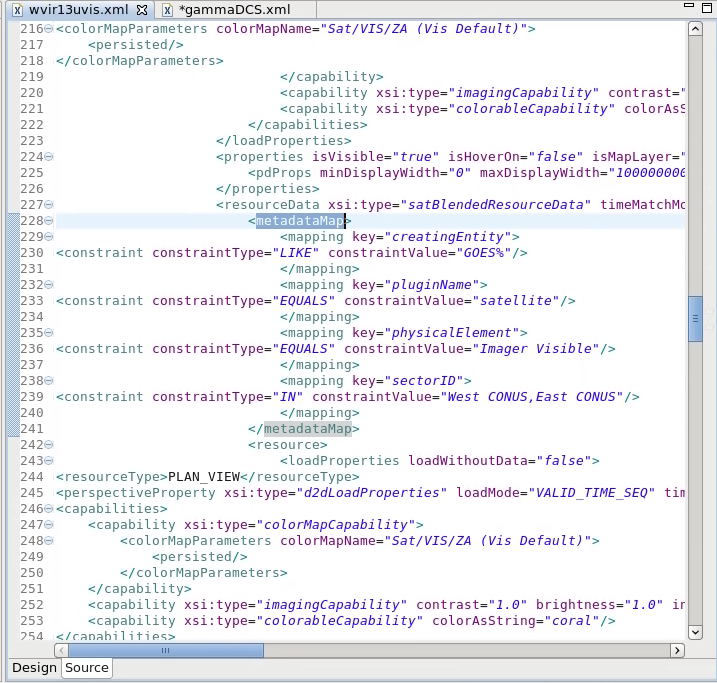Click line number 230 in the gutter

pyautogui.click(x=32, y=253)
